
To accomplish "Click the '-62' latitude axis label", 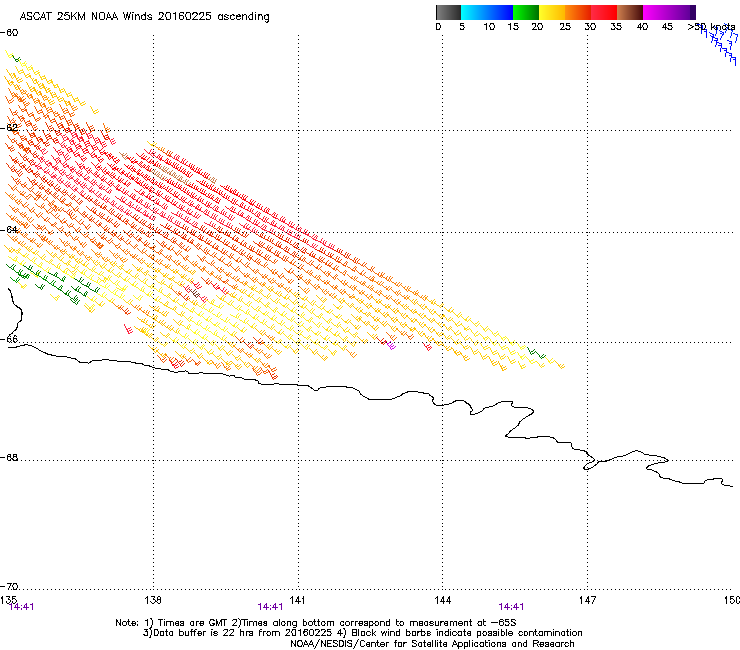I will click(9, 127).
